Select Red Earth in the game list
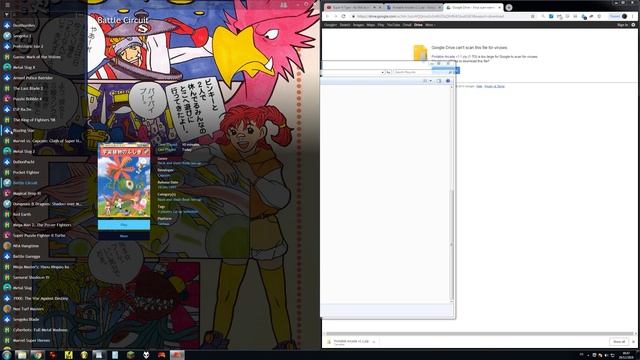The width and height of the screenshot is (640, 360). tap(22, 214)
